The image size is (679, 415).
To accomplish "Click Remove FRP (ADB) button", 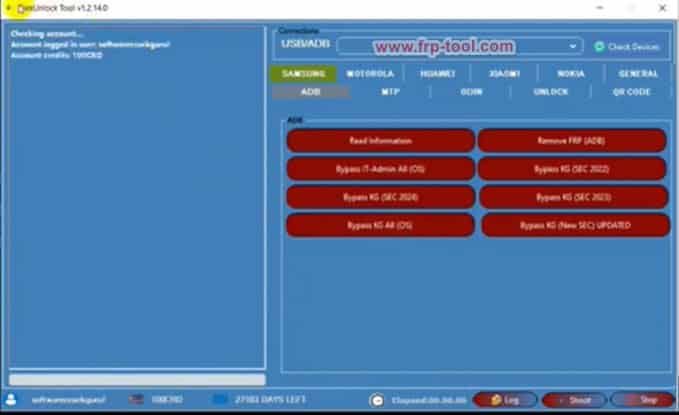I will [x=572, y=141].
